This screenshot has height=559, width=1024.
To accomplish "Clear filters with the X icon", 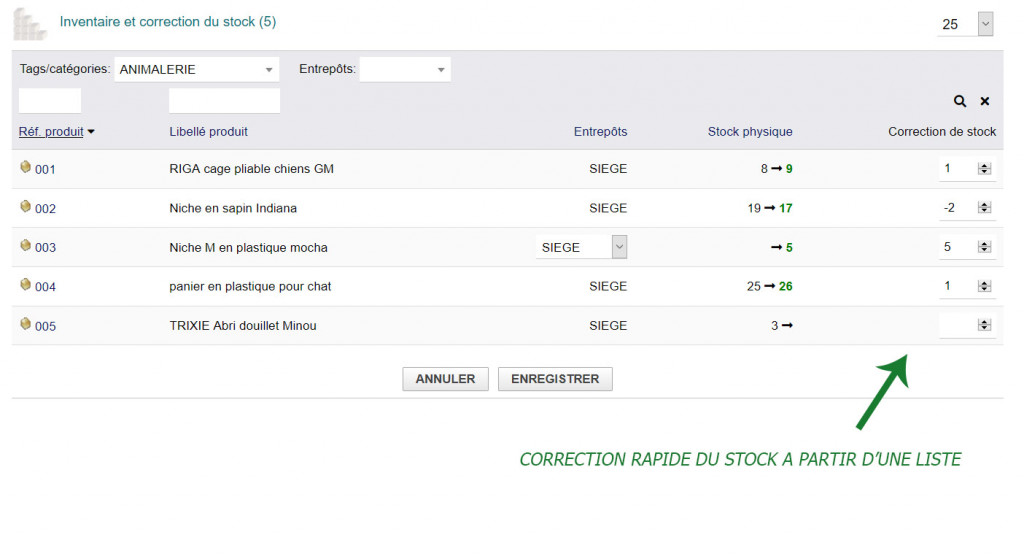I will coord(985,101).
